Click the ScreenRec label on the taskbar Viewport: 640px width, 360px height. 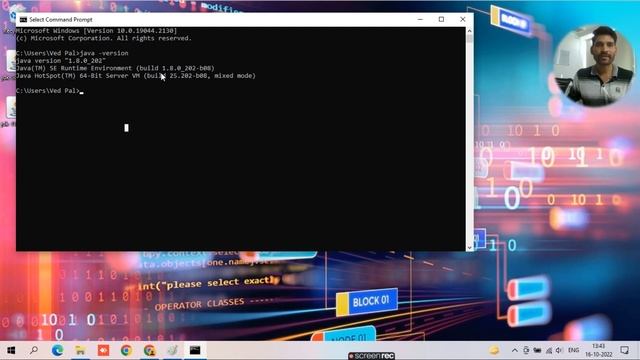(x=371, y=356)
